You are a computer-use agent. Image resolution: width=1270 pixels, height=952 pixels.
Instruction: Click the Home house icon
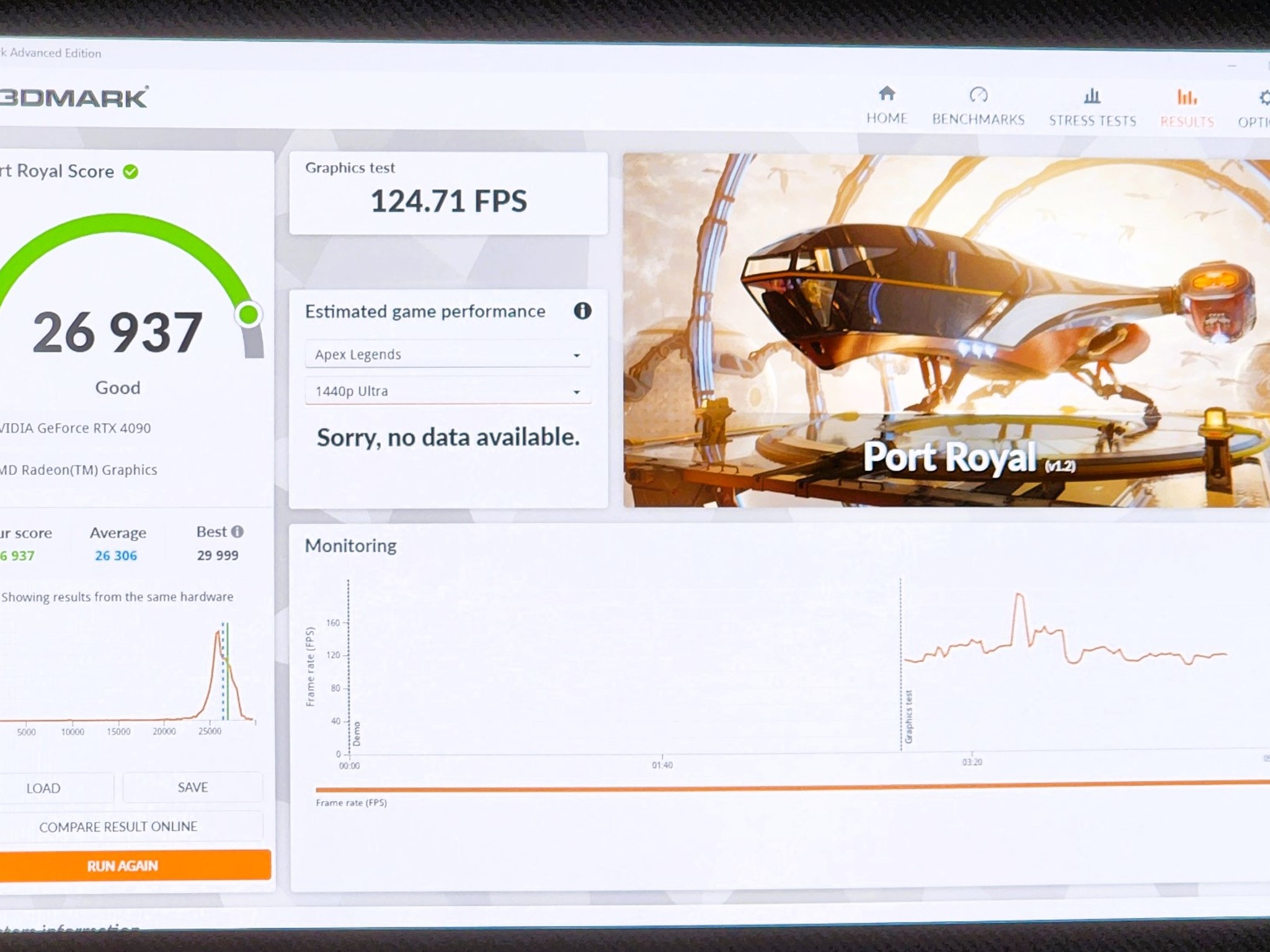[x=887, y=94]
